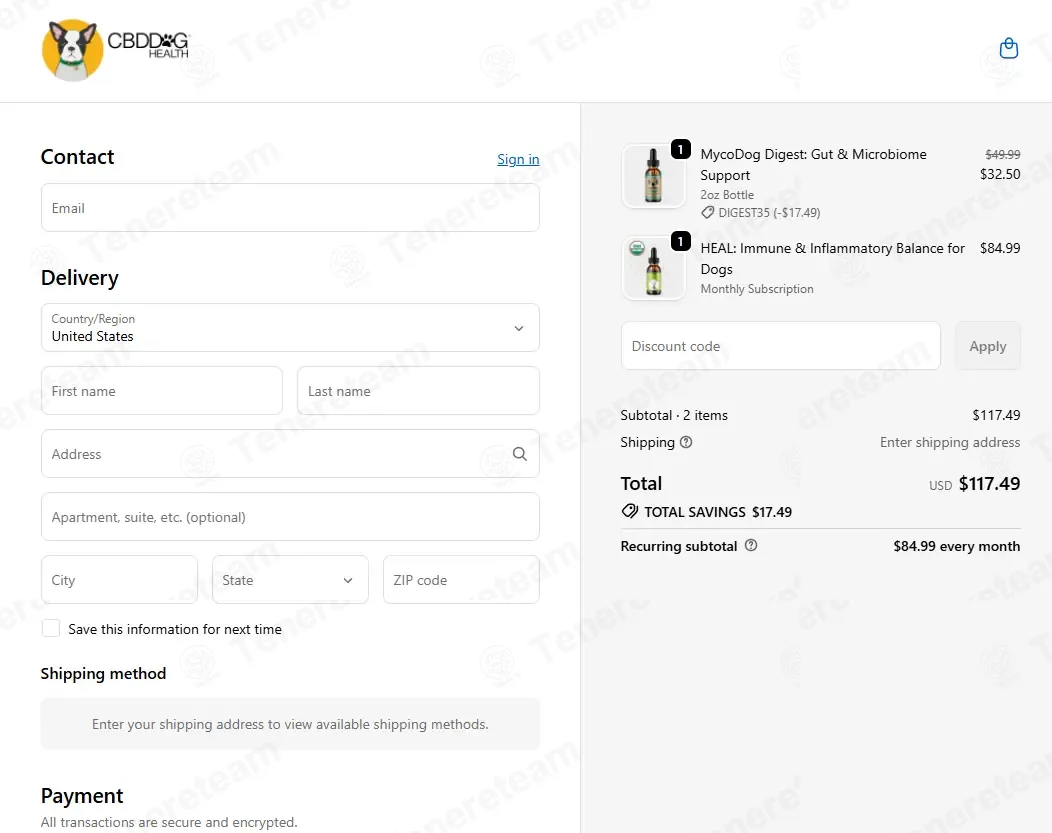The height and width of the screenshot is (833, 1052).
Task: Focus the Email input field
Action: click(x=290, y=208)
